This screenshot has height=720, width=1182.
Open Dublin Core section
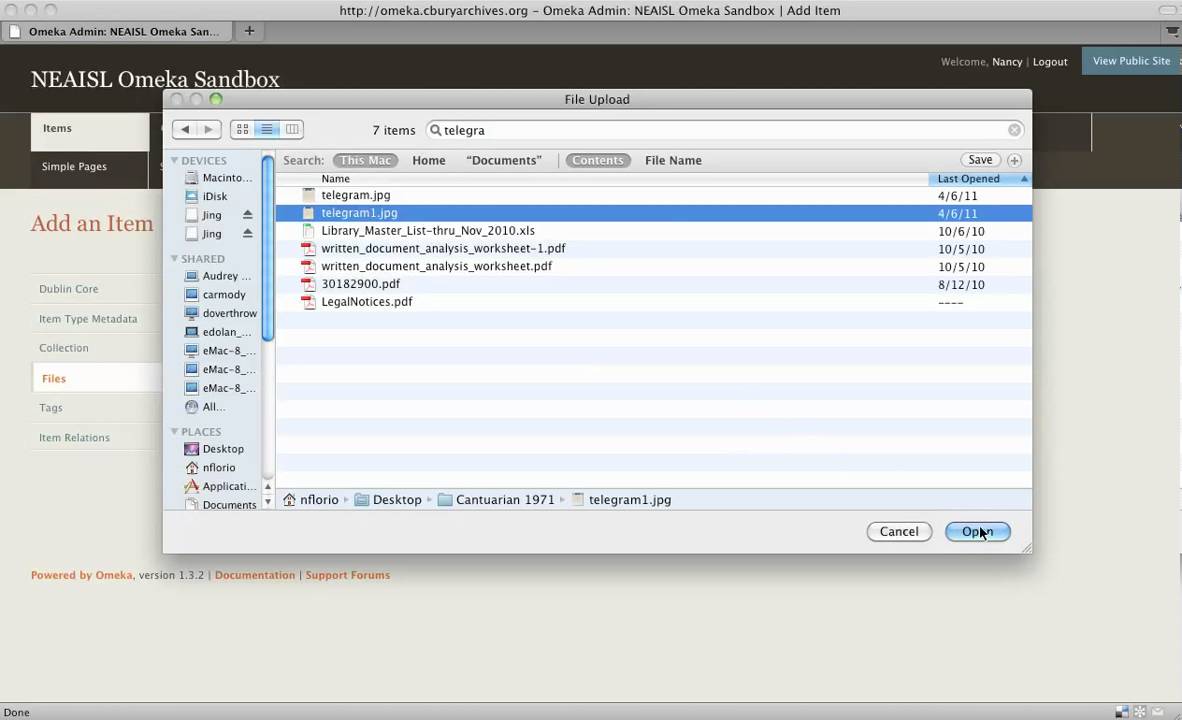(x=69, y=289)
